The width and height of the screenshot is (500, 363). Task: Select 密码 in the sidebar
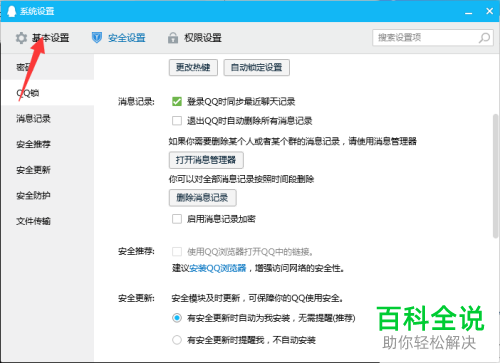(47, 67)
